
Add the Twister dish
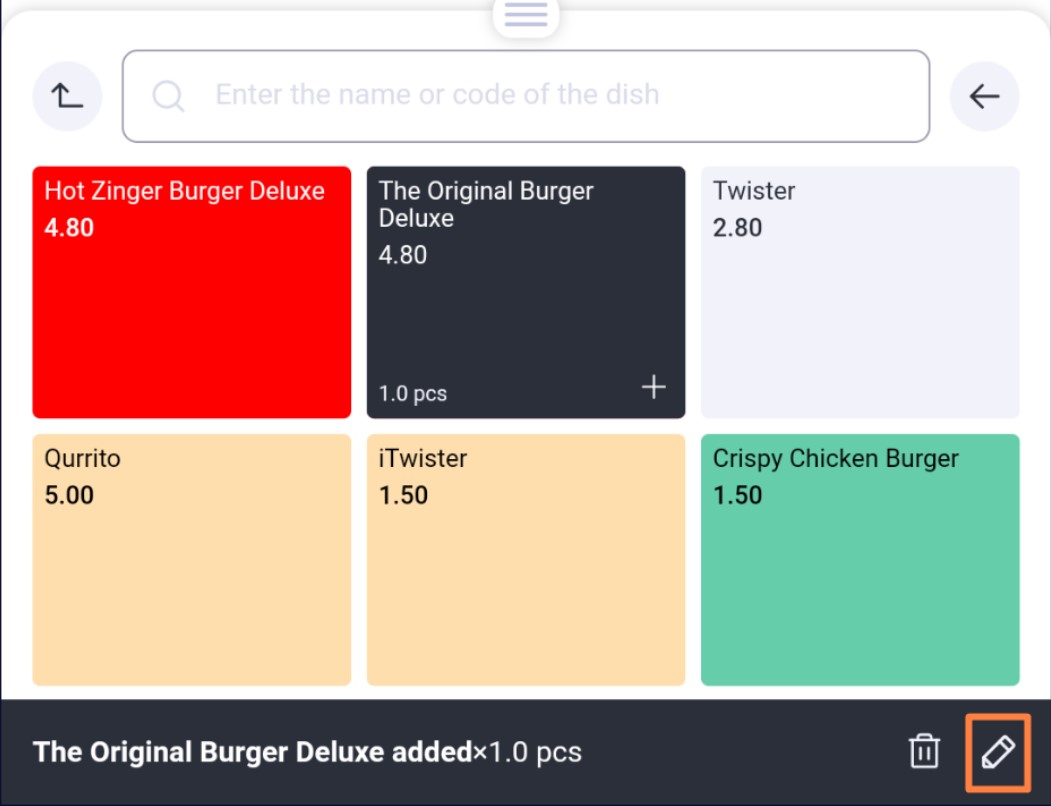pos(860,292)
